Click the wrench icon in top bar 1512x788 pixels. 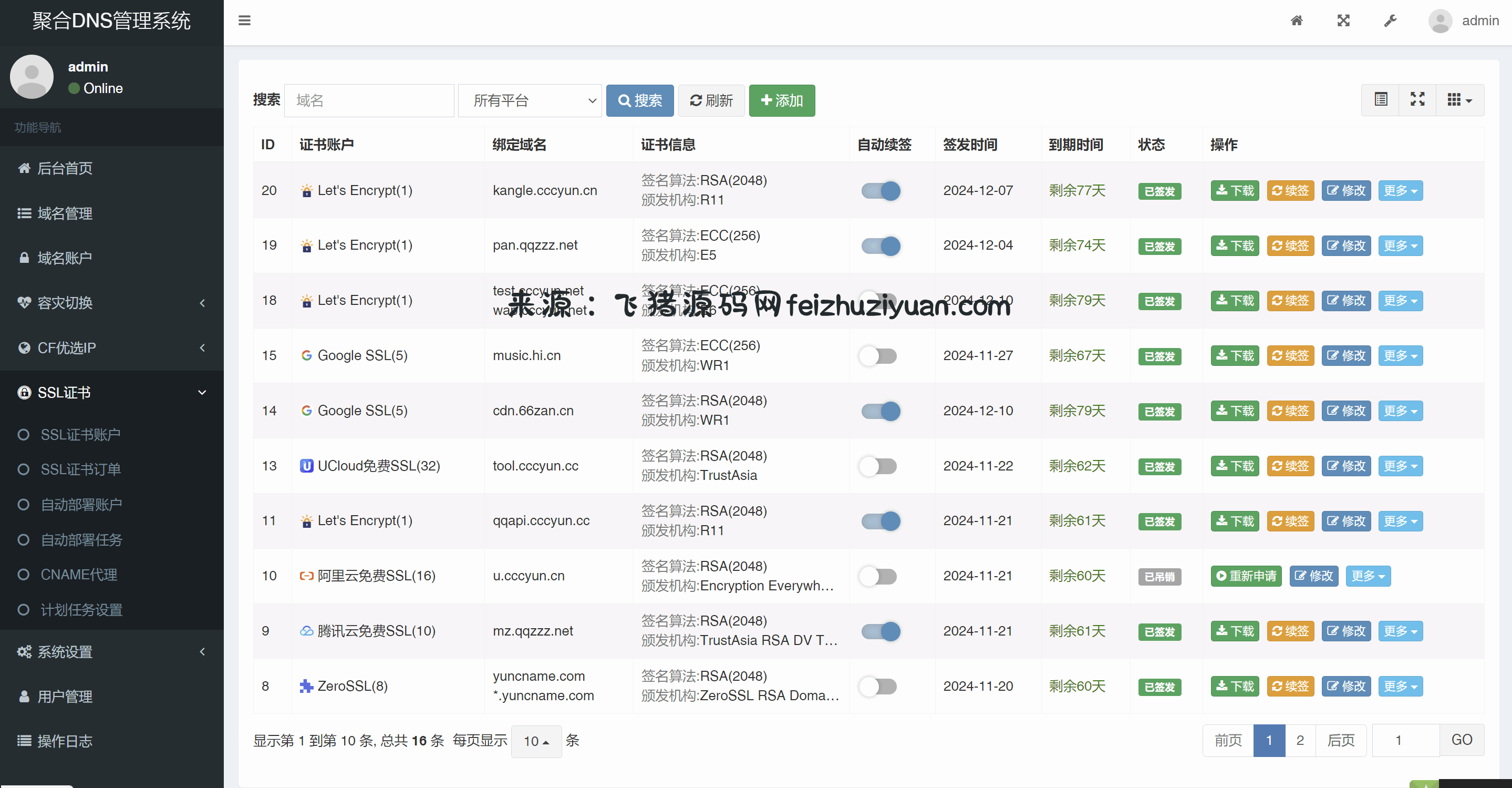[x=1390, y=21]
